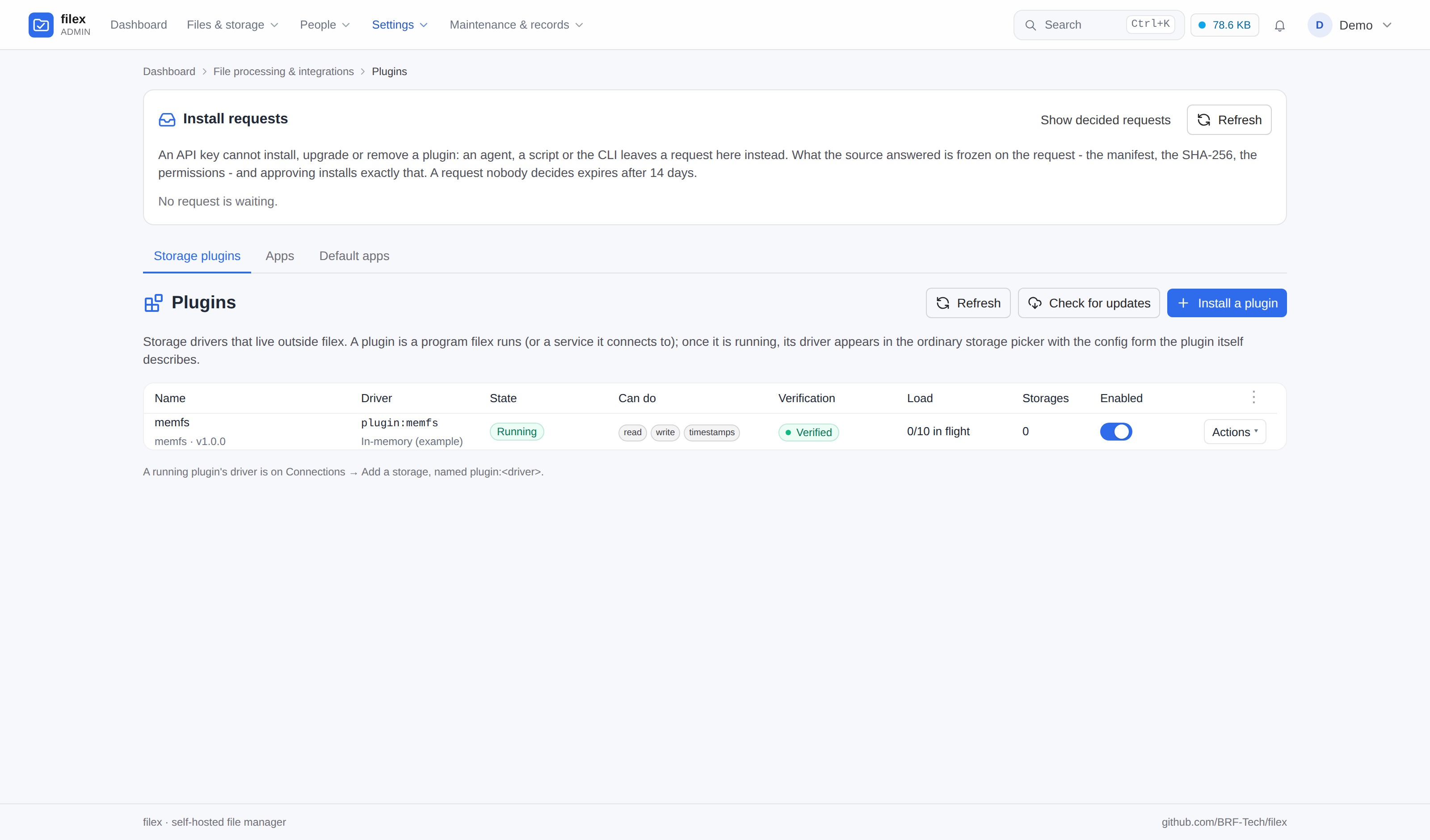Click the read capability tag

click(x=632, y=433)
